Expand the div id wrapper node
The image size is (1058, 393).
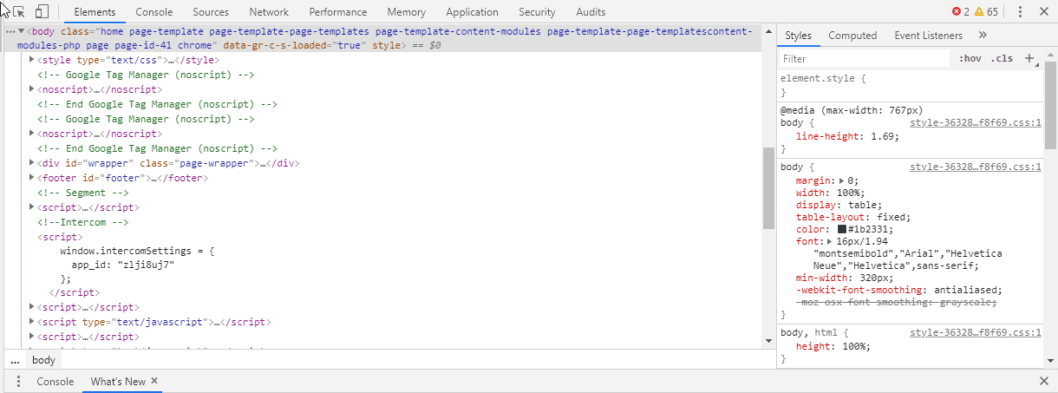click(32, 163)
